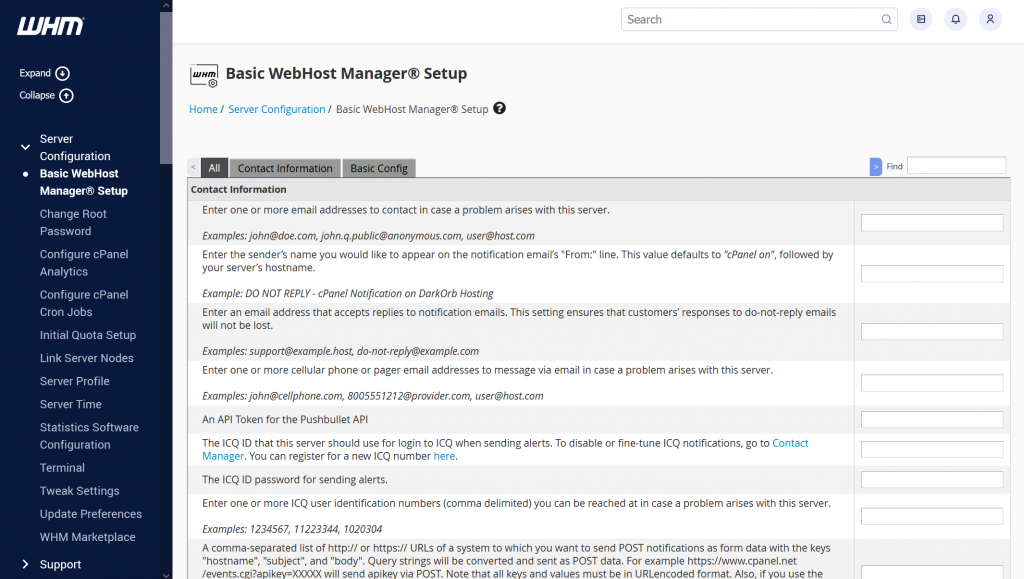The height and width of the screenshot is (579, 1024).
Task: Click the ICQ ID password field
Action: pyautogui.click(x=932, y=479)
